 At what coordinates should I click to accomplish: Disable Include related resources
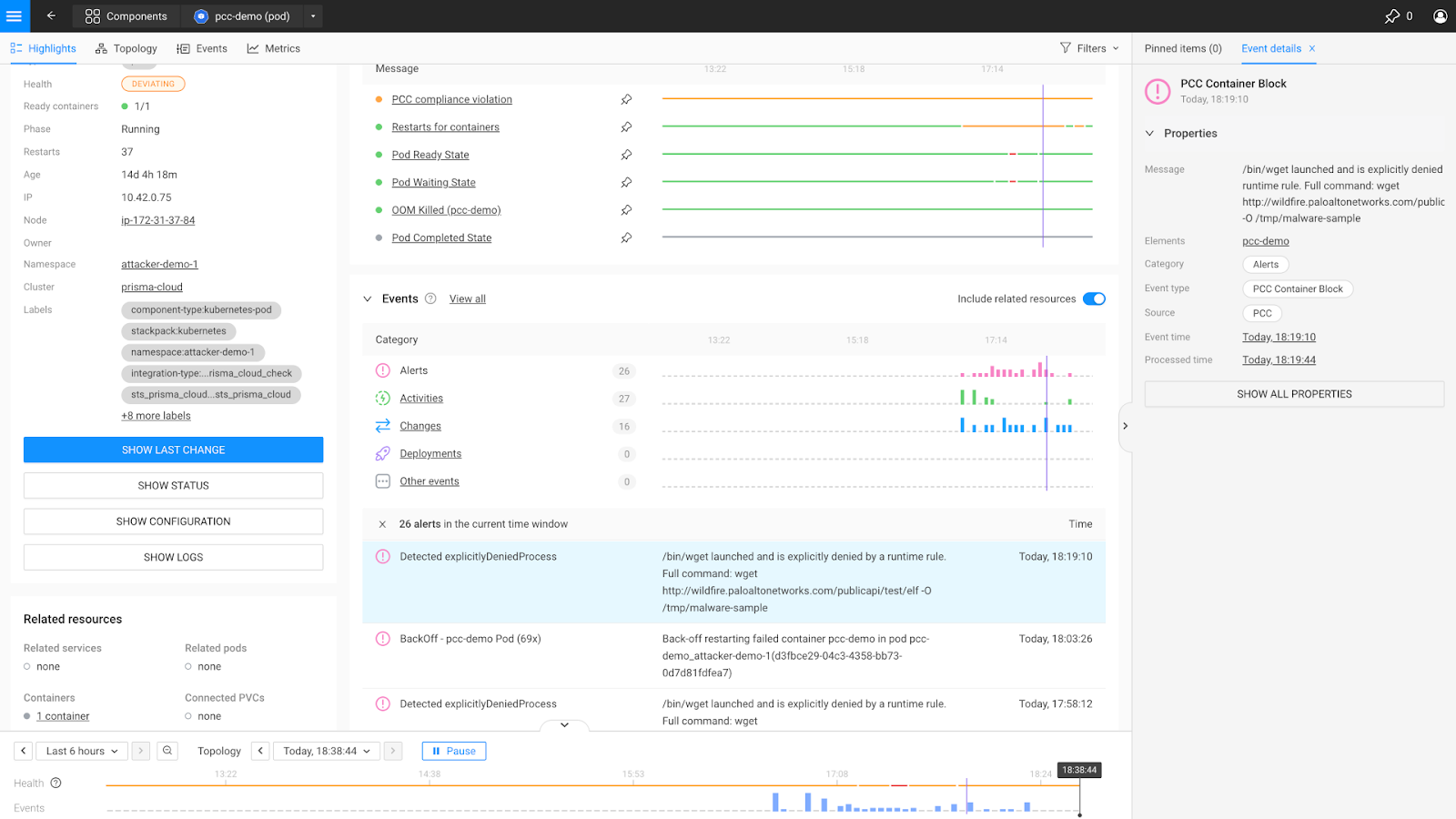tap(1093, 298)
